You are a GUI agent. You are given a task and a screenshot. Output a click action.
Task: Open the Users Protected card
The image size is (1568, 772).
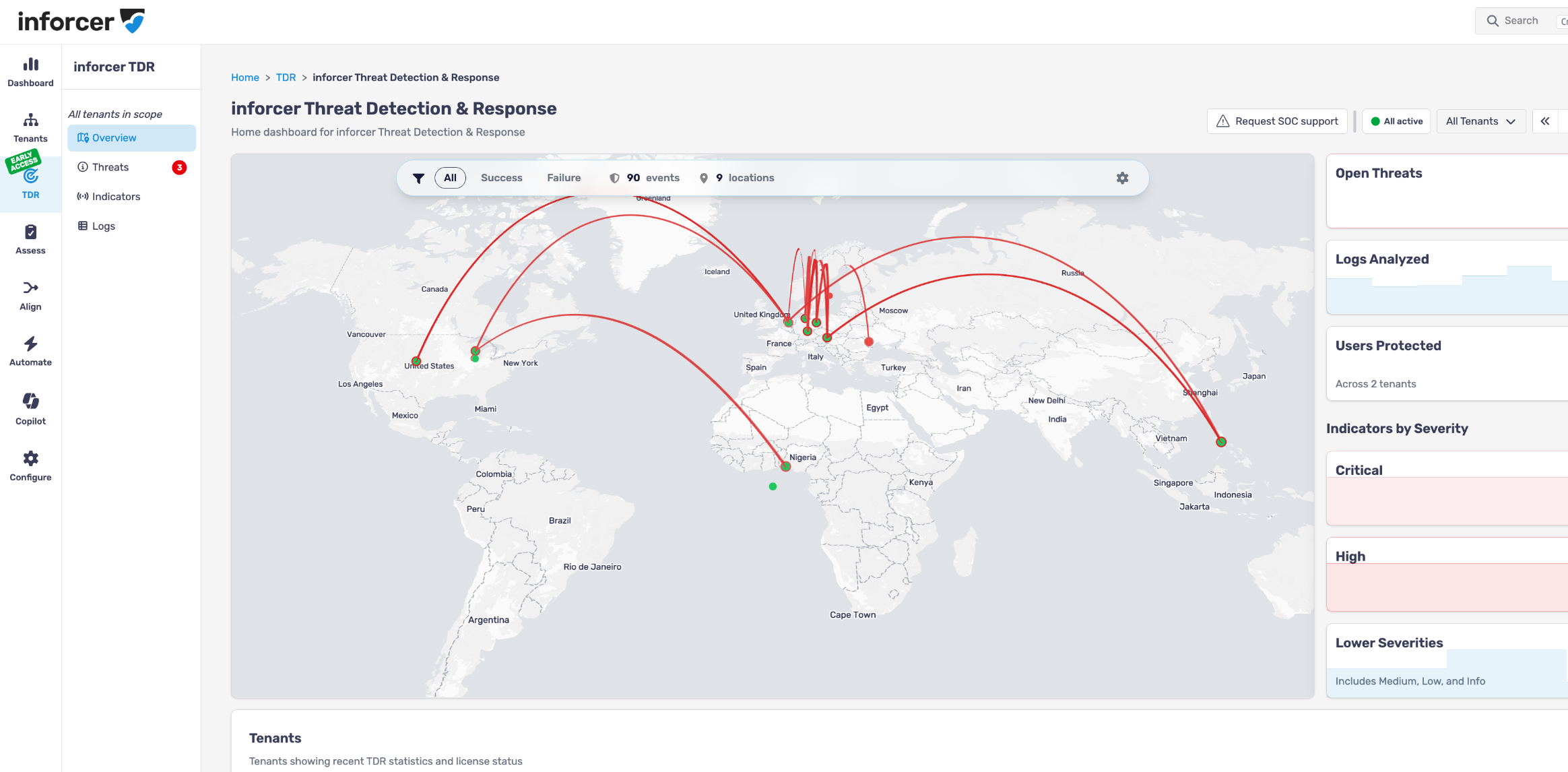[1447, 364]
